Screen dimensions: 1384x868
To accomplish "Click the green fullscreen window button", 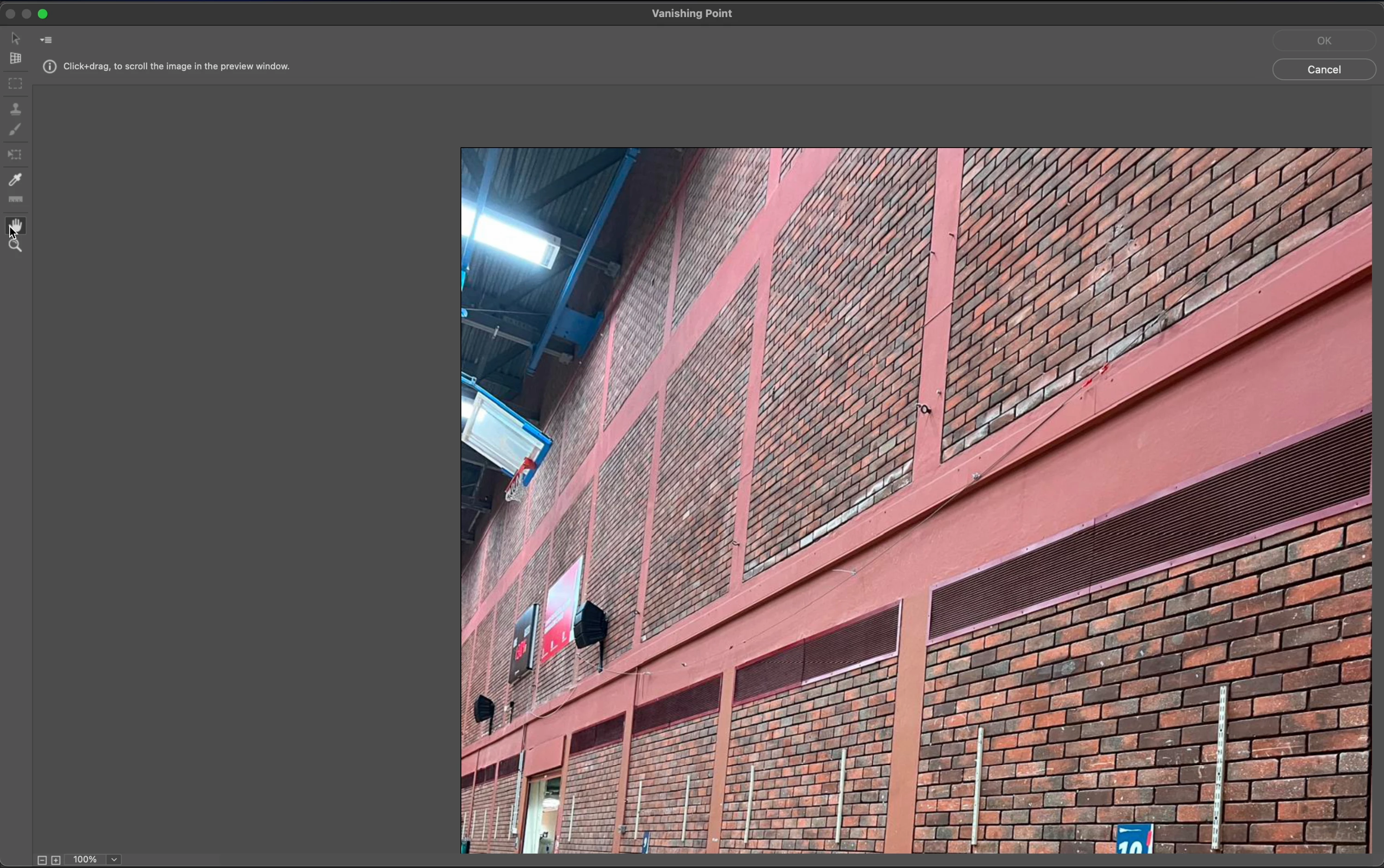I will [43, 14].
